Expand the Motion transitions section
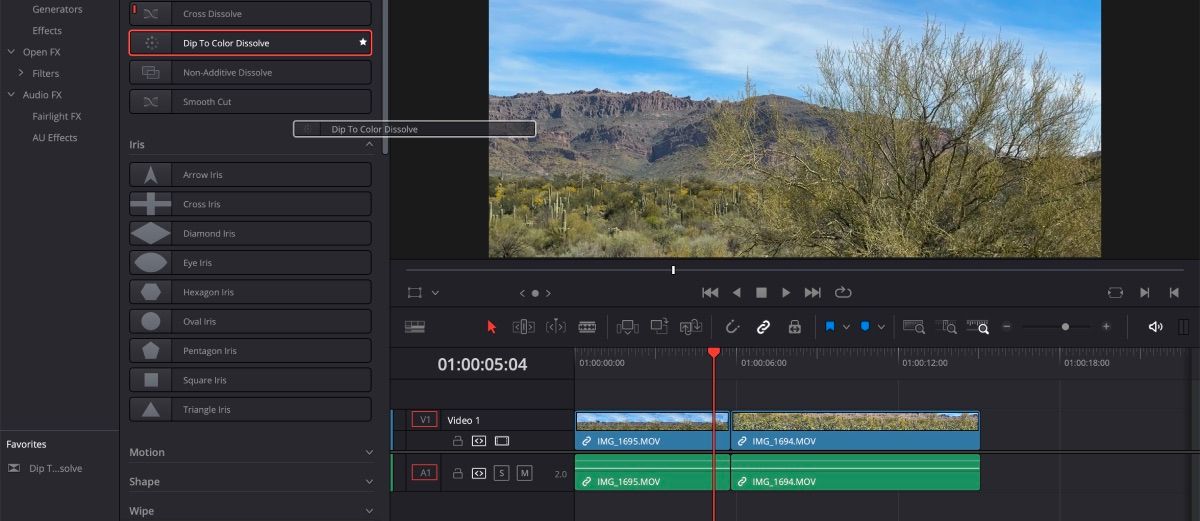The image size is (1200, 521). coord(250,453)
